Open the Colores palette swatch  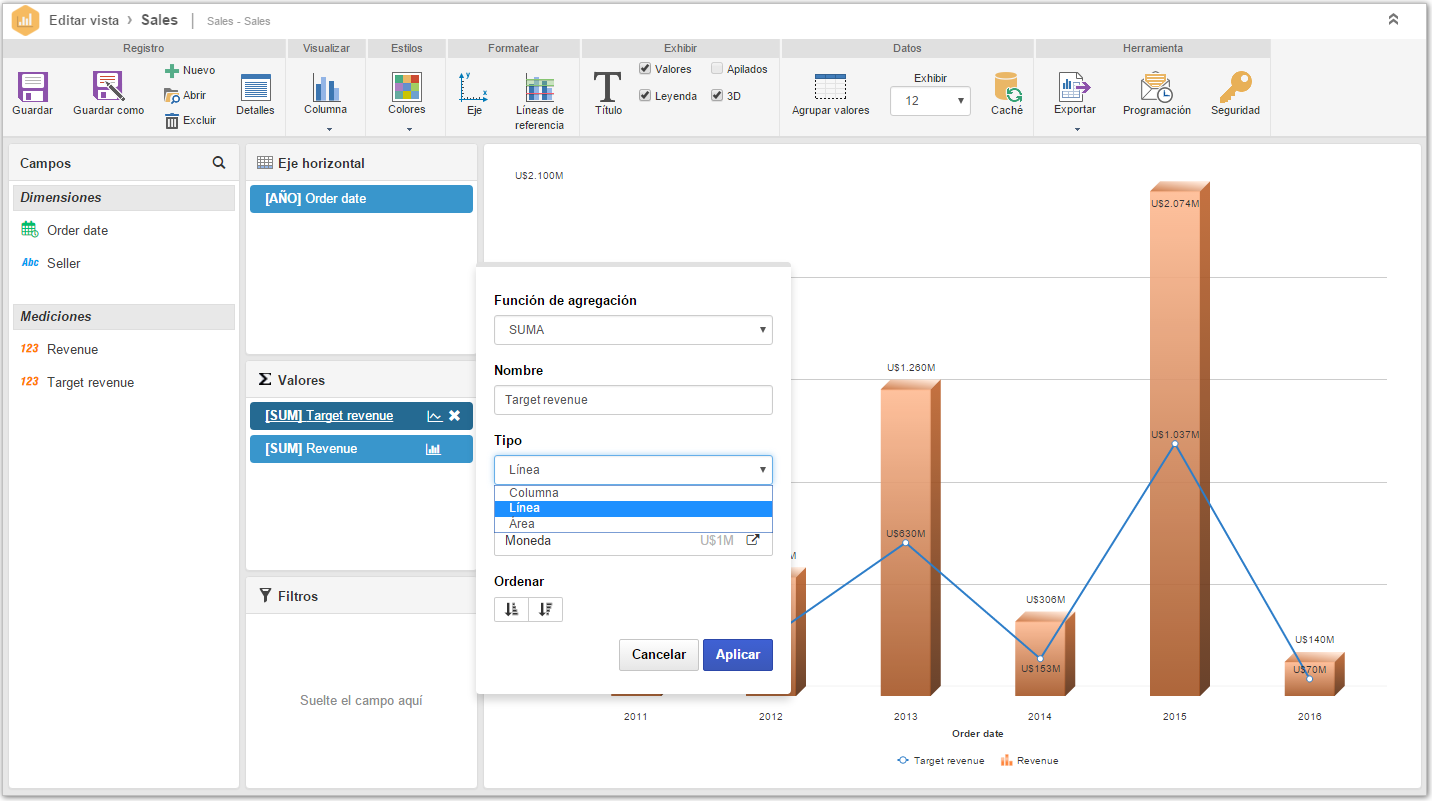pyautogui.click(x=407, y=87)
